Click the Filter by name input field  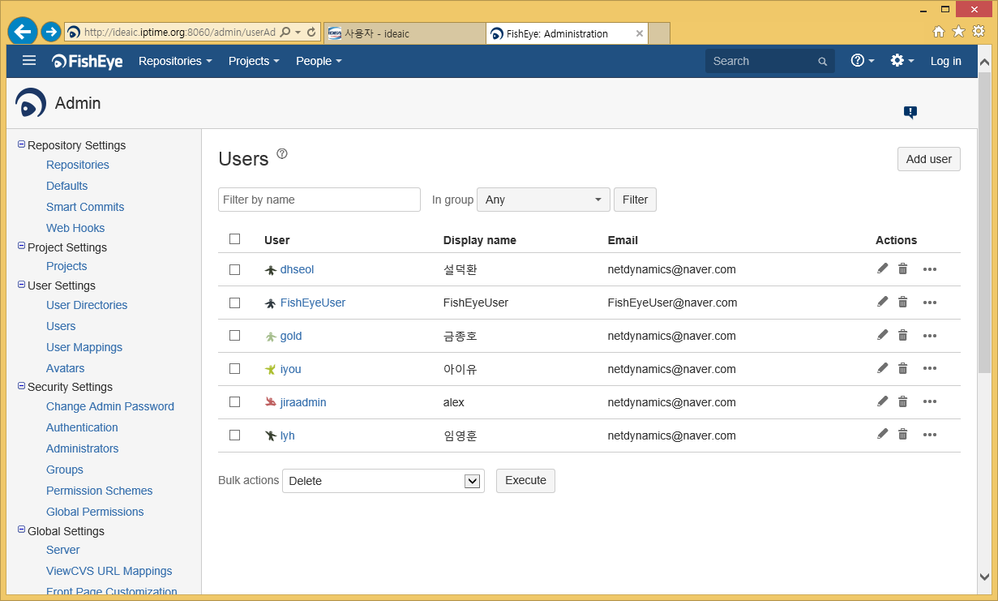(318, 199)
